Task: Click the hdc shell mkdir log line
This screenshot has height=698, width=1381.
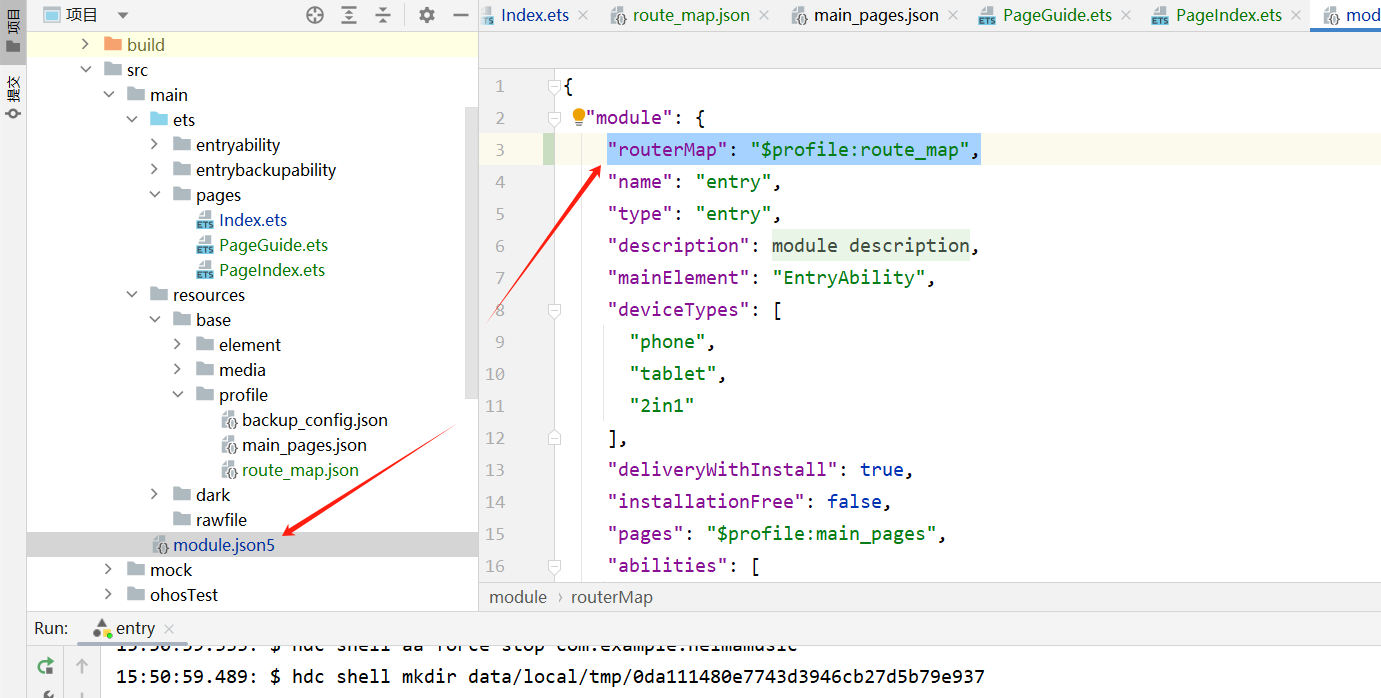Action: [550, 677]
